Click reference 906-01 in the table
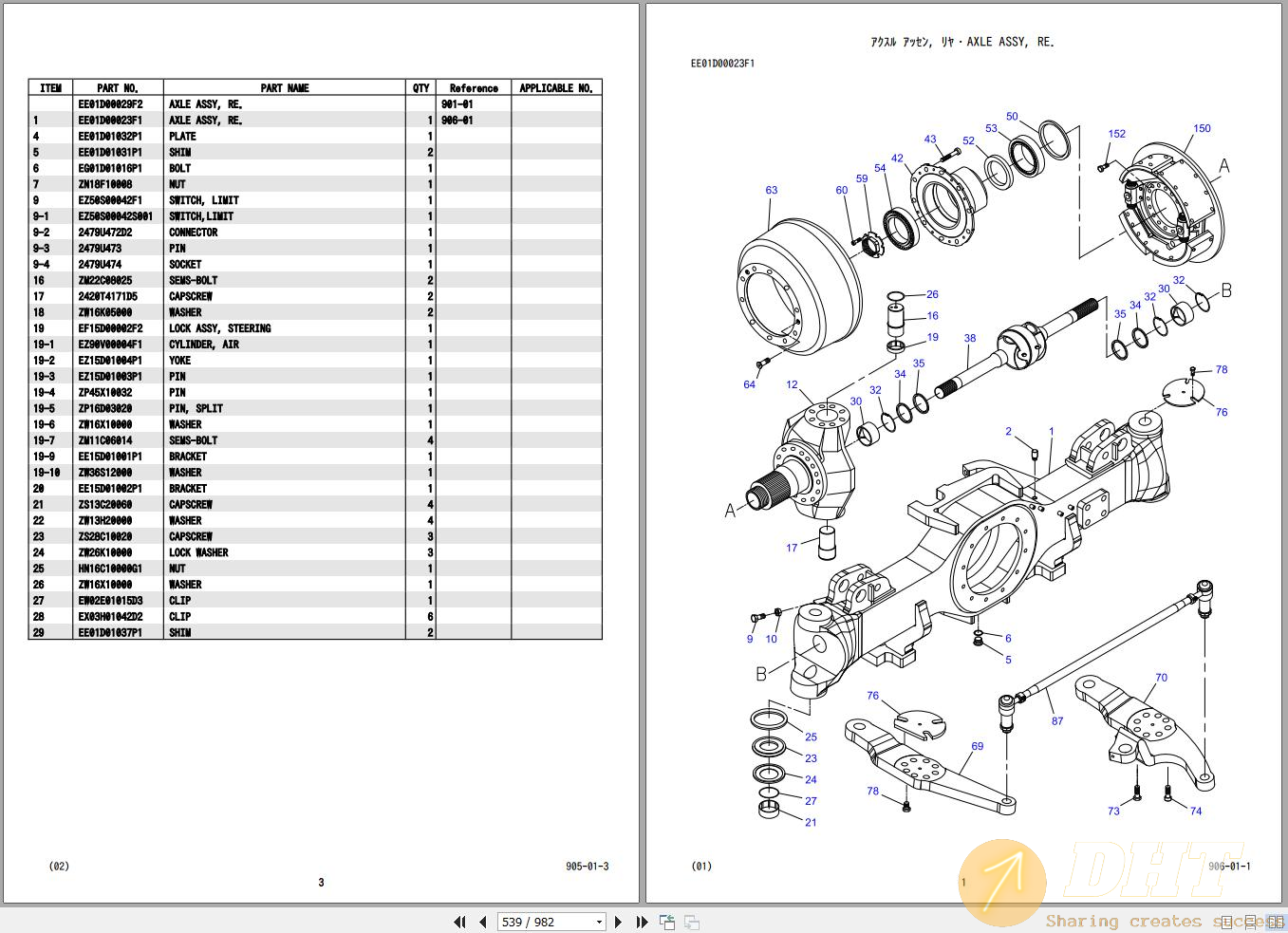The width and height of the screenshot is (1288, 933). coord(457,121)
